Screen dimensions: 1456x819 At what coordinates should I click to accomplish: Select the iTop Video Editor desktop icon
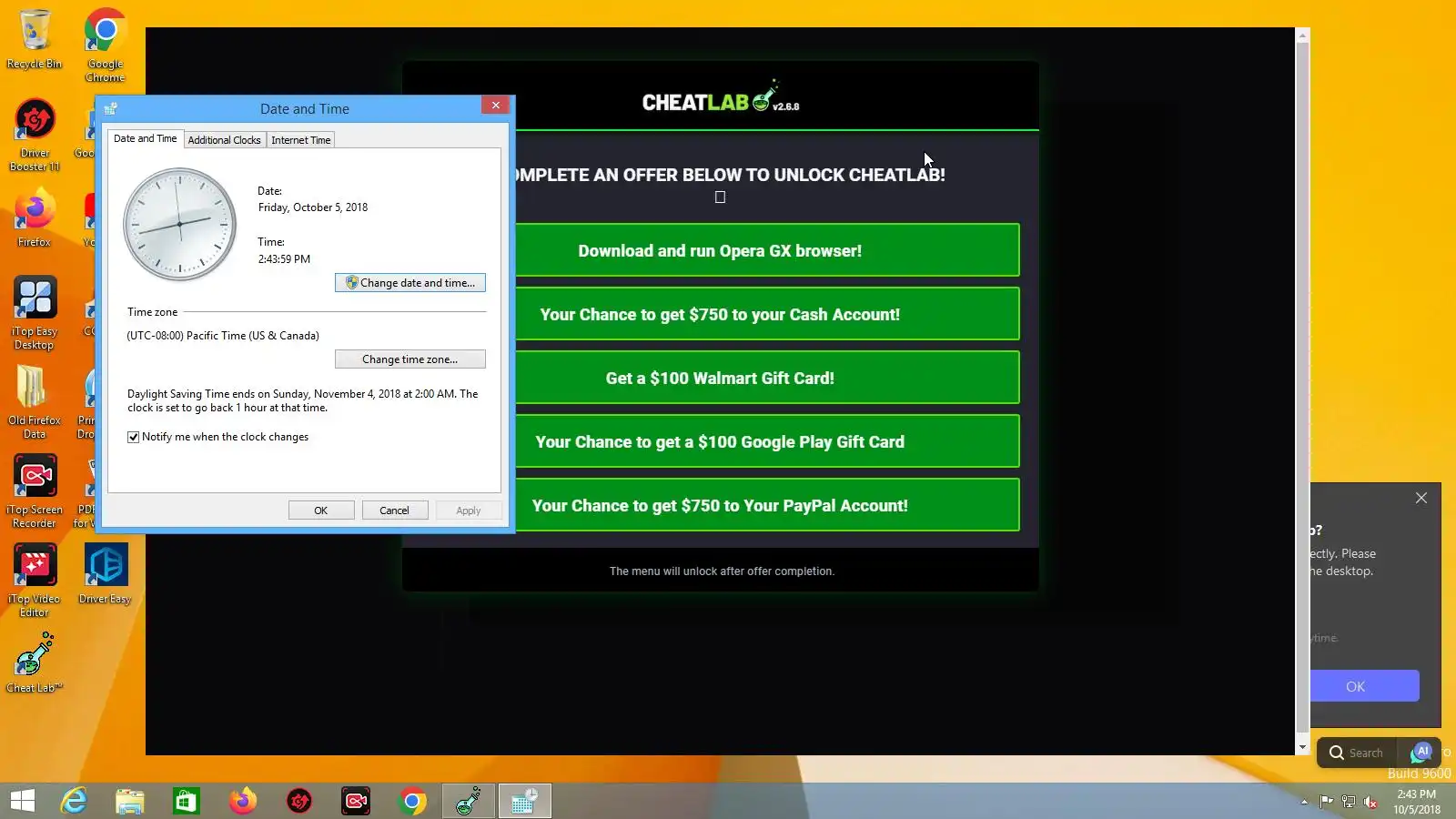tap(35, 581)
